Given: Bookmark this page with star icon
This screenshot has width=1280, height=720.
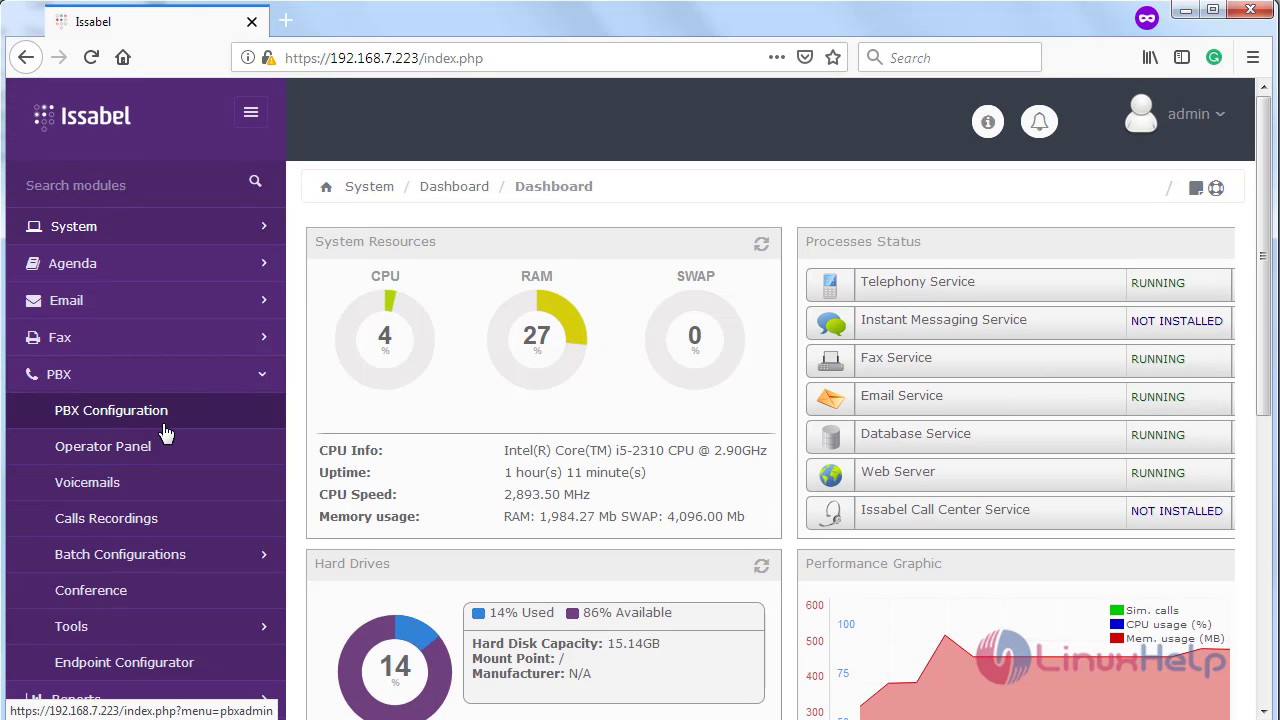Looking at the screenshot, I should click(x=832, y=57).
